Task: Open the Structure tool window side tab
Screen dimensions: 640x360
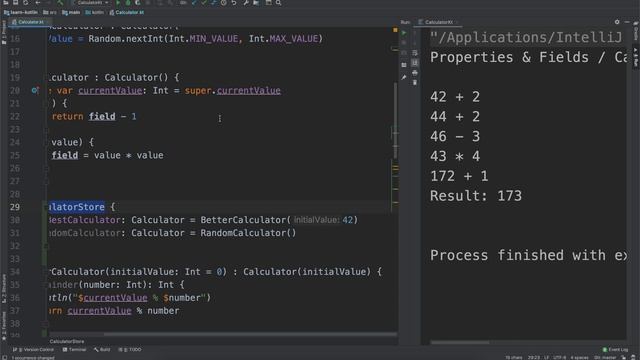Action: point(4,288)
